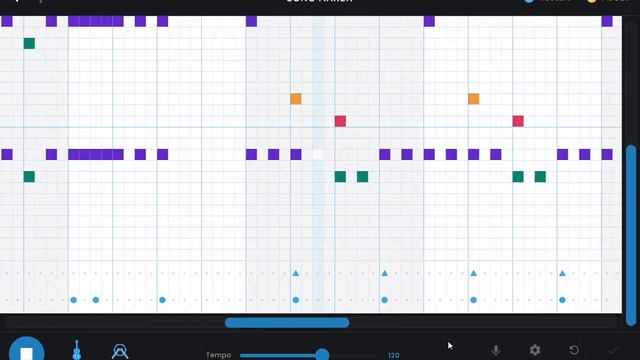Screen dimensions: 640x360
Task: Click the microphone record icon
Action: [496, 350]
